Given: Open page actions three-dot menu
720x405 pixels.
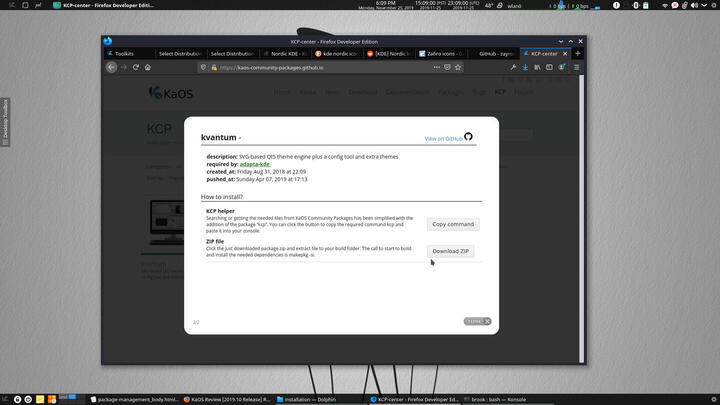Looking at the screenshot, I should click(x=436, y=68).
